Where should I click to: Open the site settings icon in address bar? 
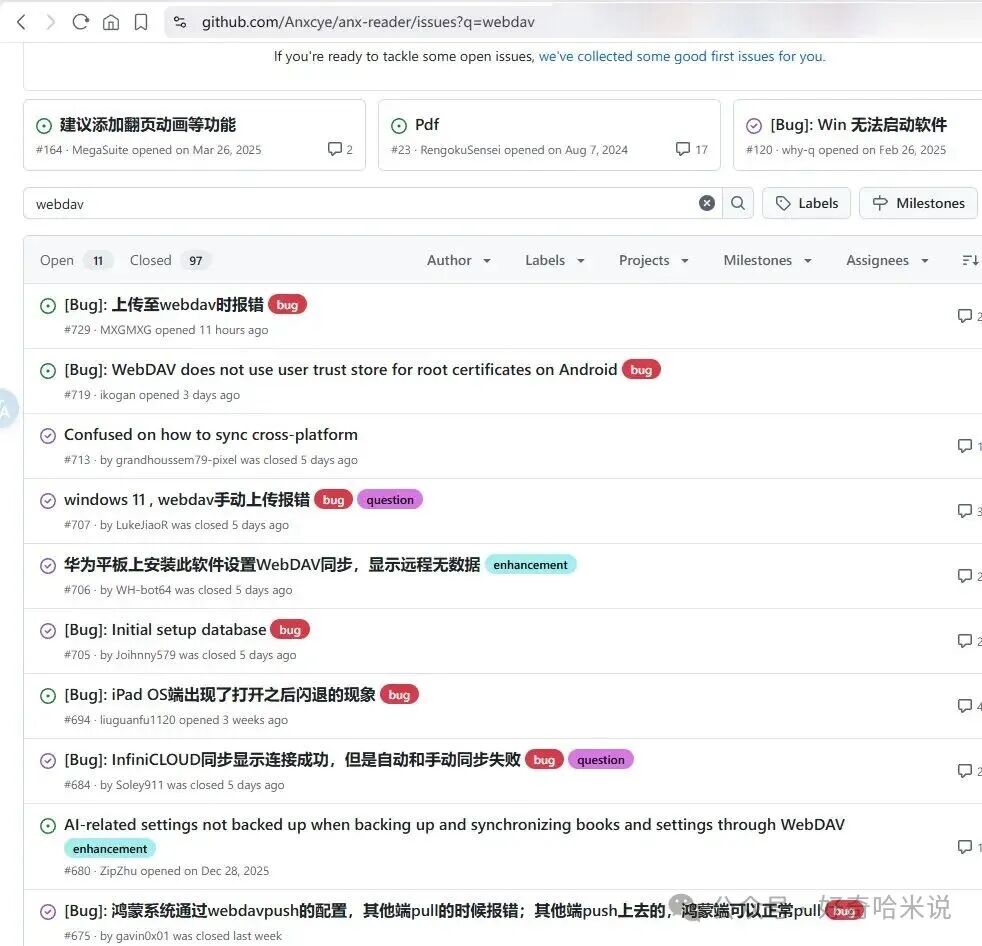[x=180, y=23]
